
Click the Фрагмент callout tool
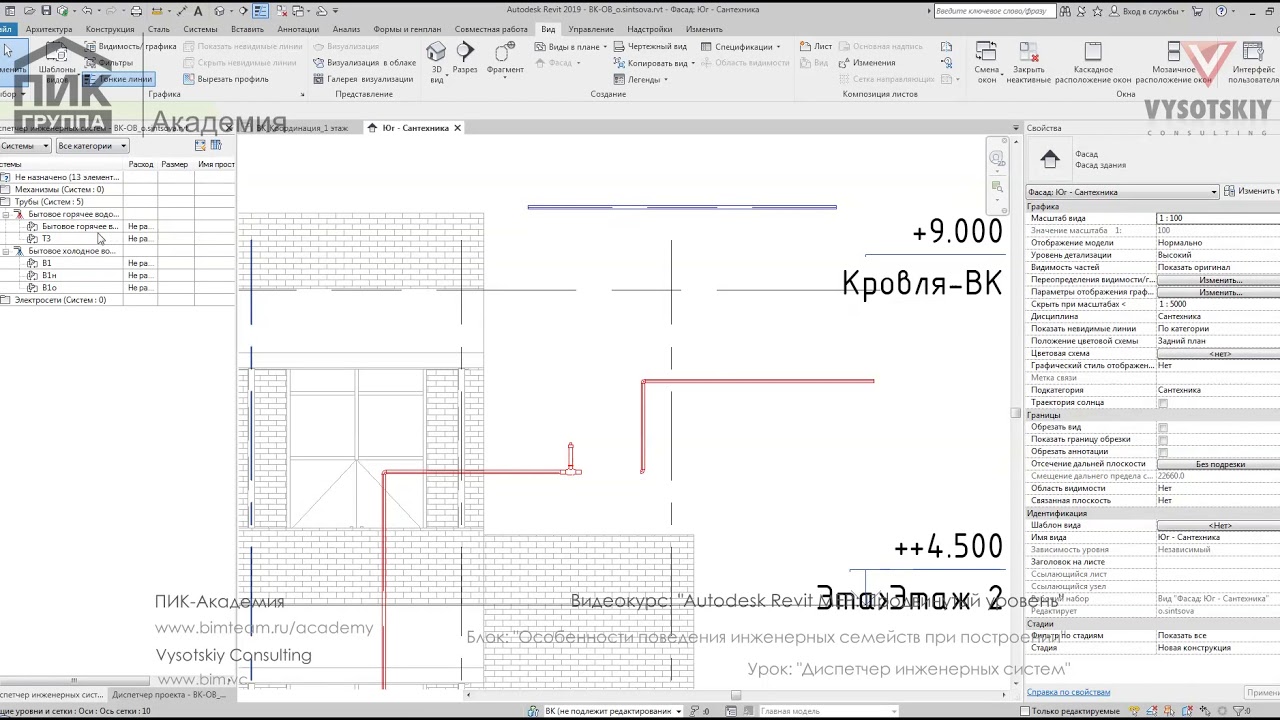(x=505, y=59)
